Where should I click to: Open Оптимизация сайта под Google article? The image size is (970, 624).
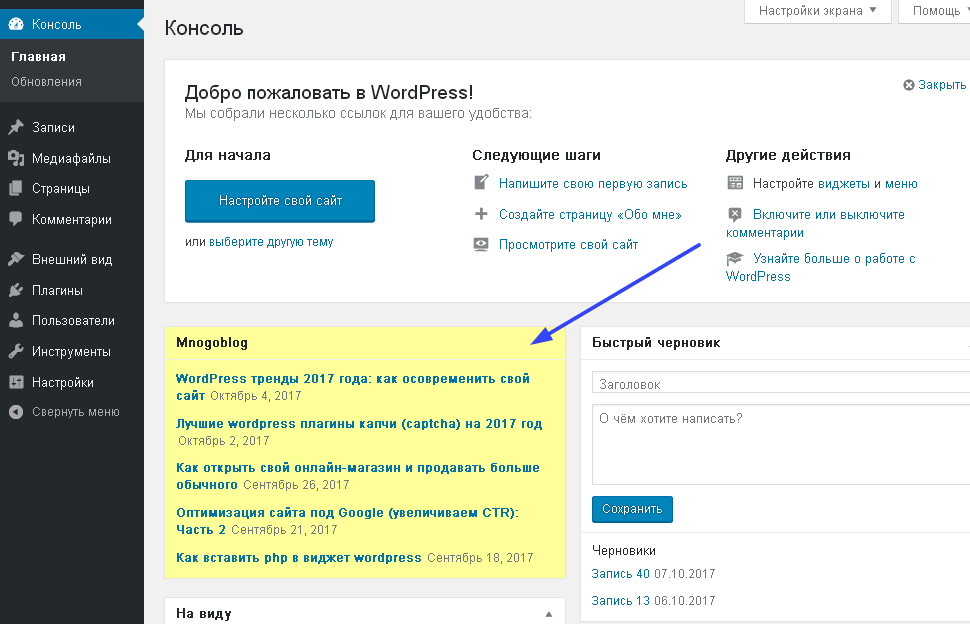tap(347, 521)
